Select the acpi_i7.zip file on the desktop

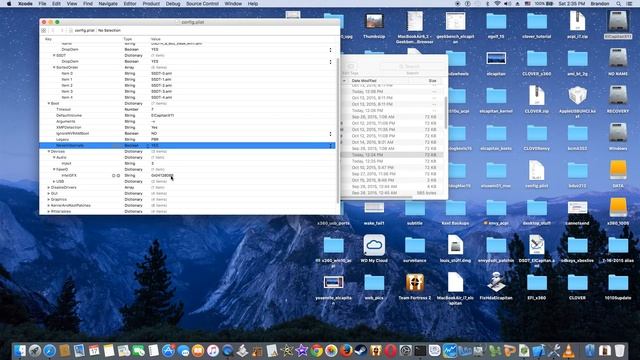(x=577, y=25)
